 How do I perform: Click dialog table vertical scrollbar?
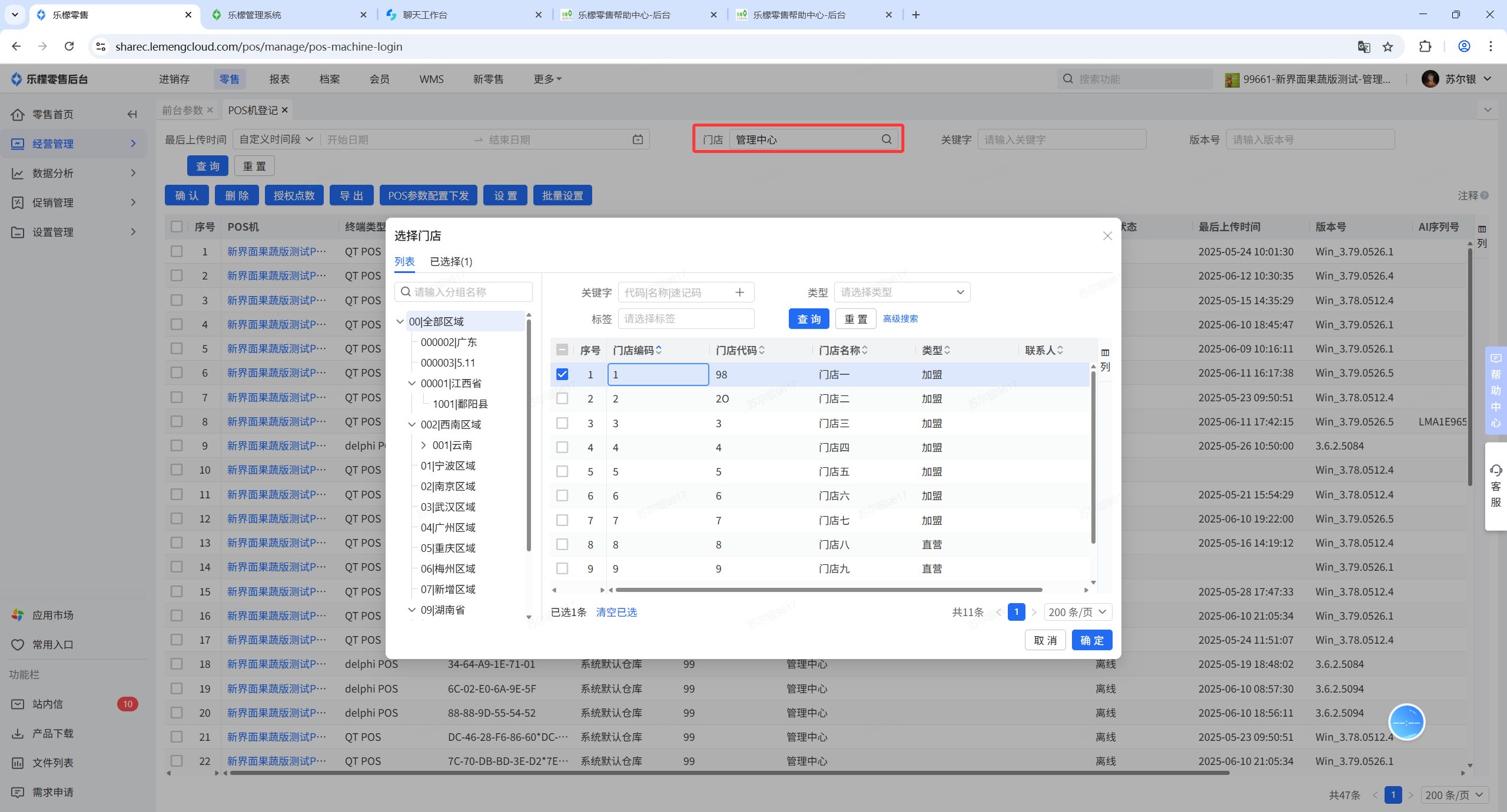1093,457
